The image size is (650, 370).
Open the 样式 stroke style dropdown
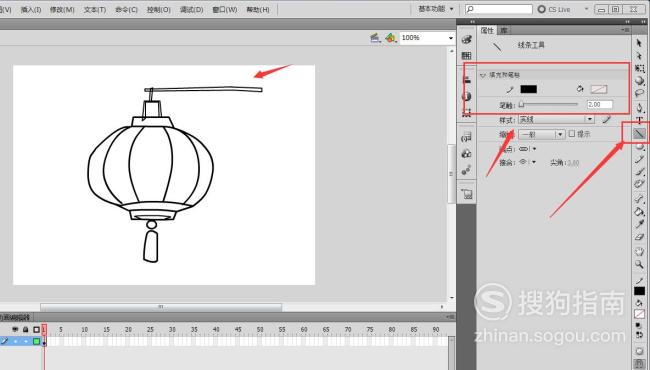[x=556, y=120]
